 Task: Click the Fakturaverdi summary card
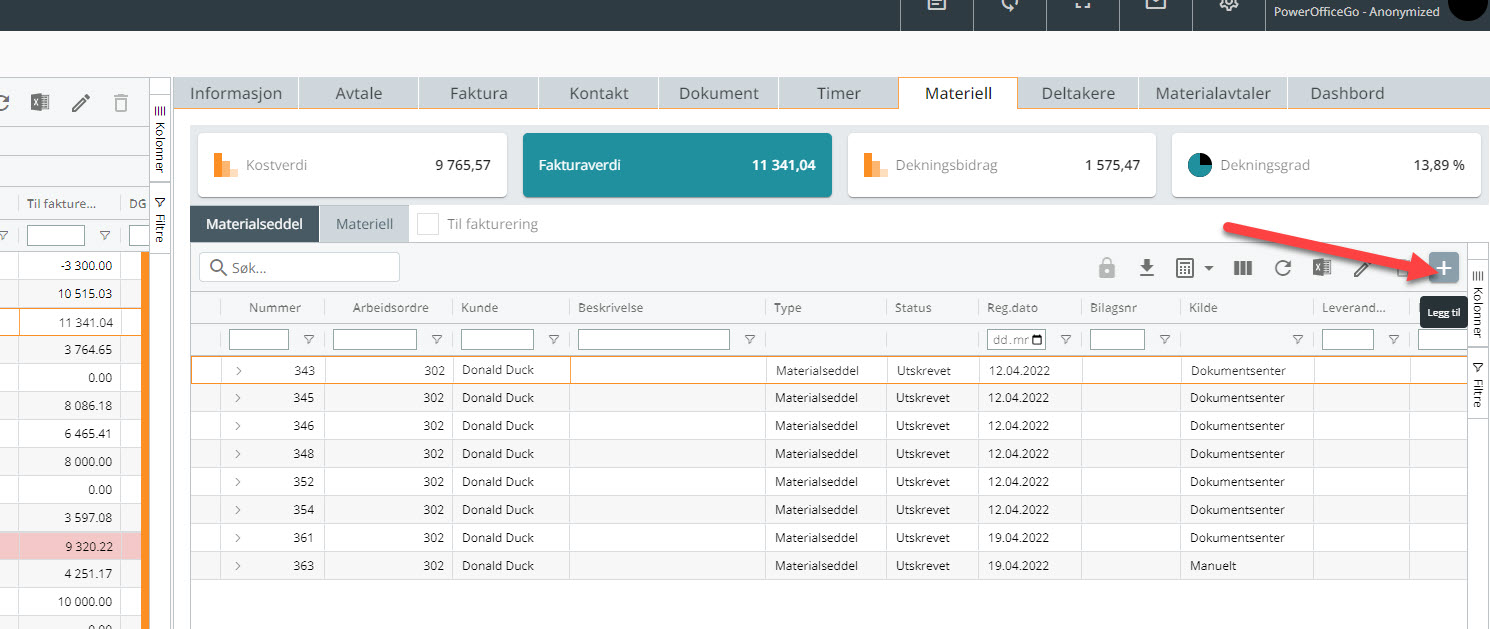point(677,165)
